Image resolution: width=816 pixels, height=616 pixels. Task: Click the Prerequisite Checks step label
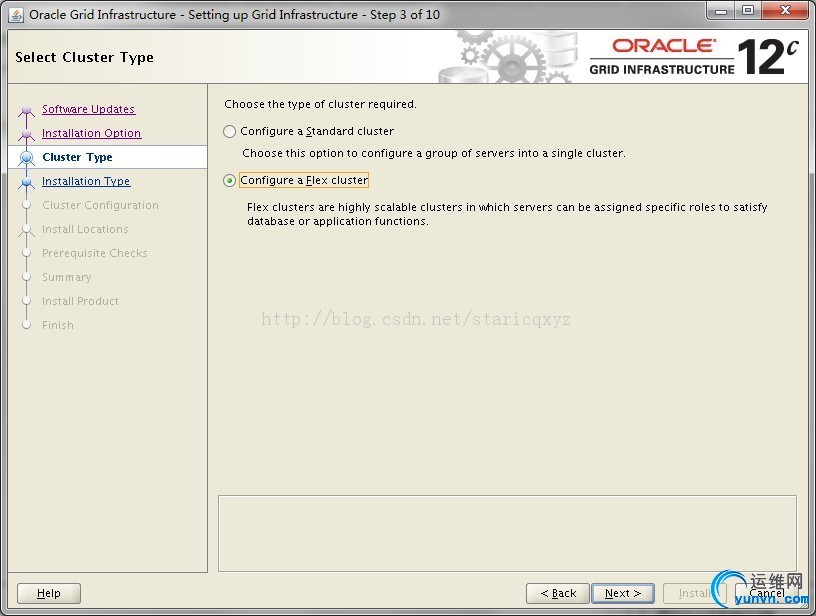[95, 253]
